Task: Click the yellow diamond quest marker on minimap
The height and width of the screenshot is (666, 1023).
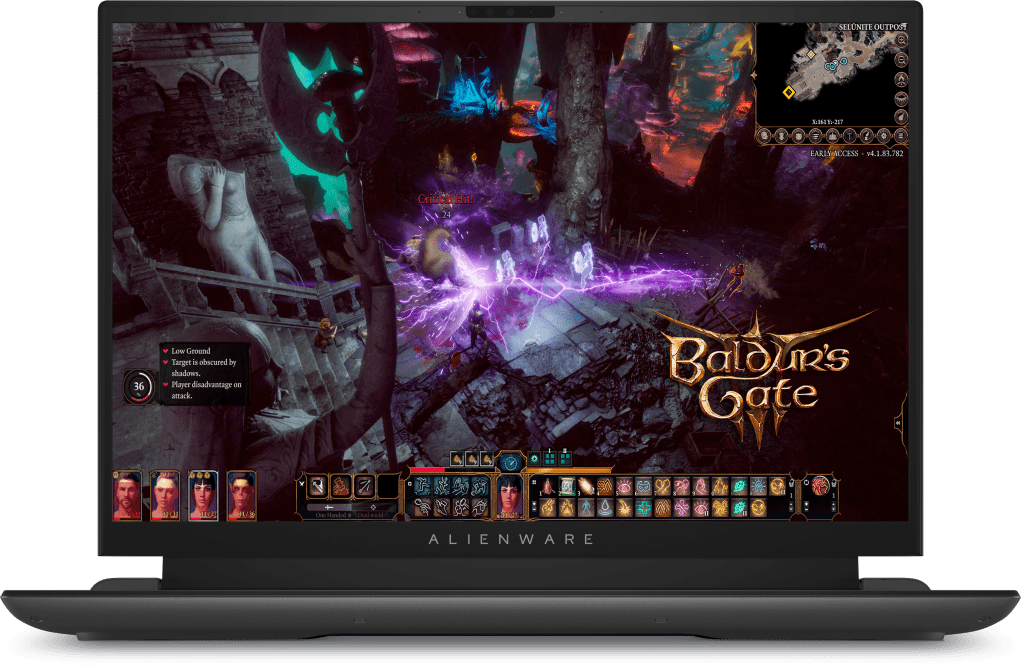Action: coord(788,93)
